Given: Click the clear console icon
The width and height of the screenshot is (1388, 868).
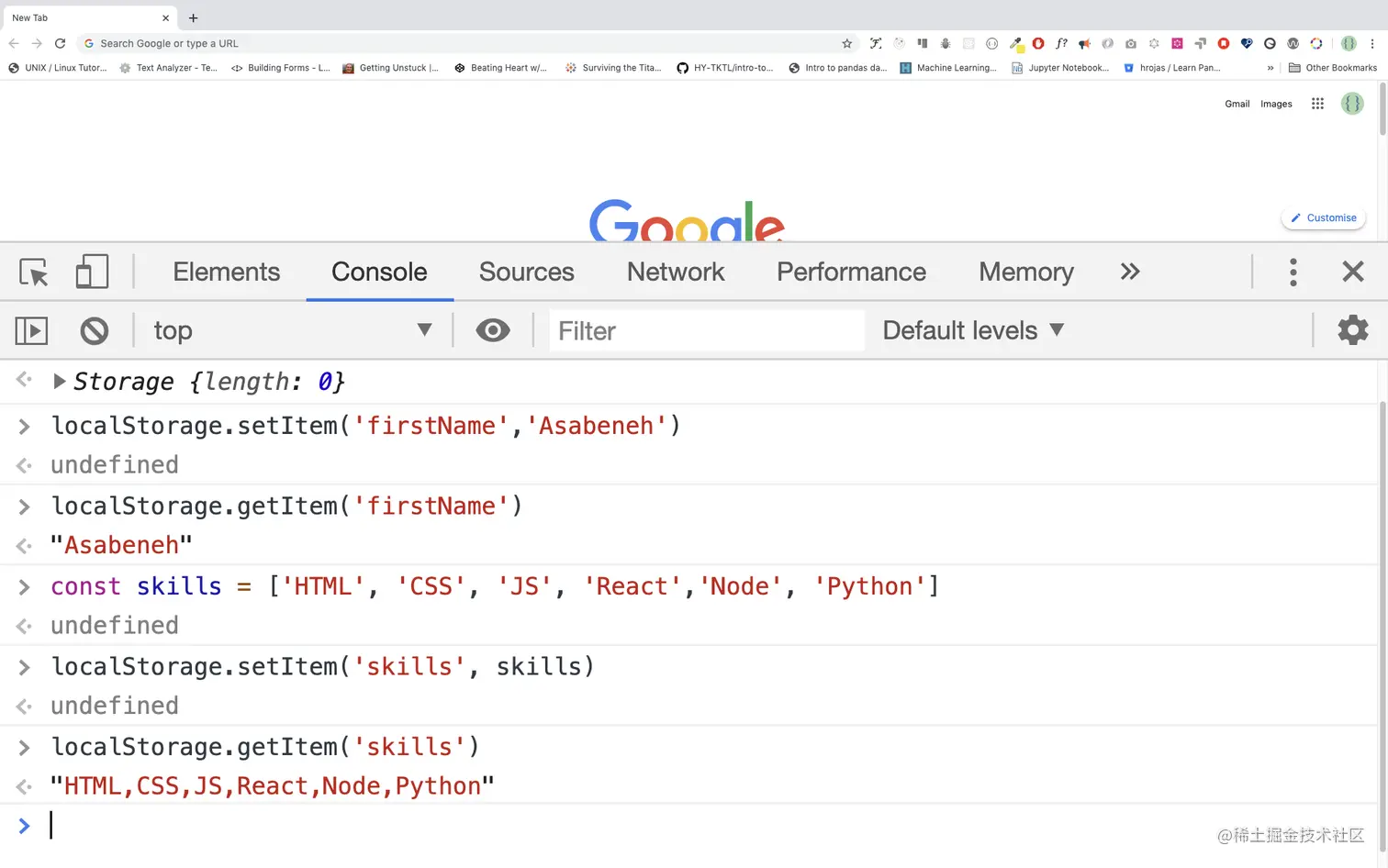Looking at the screenshot, I should click(x=95, y=330).
